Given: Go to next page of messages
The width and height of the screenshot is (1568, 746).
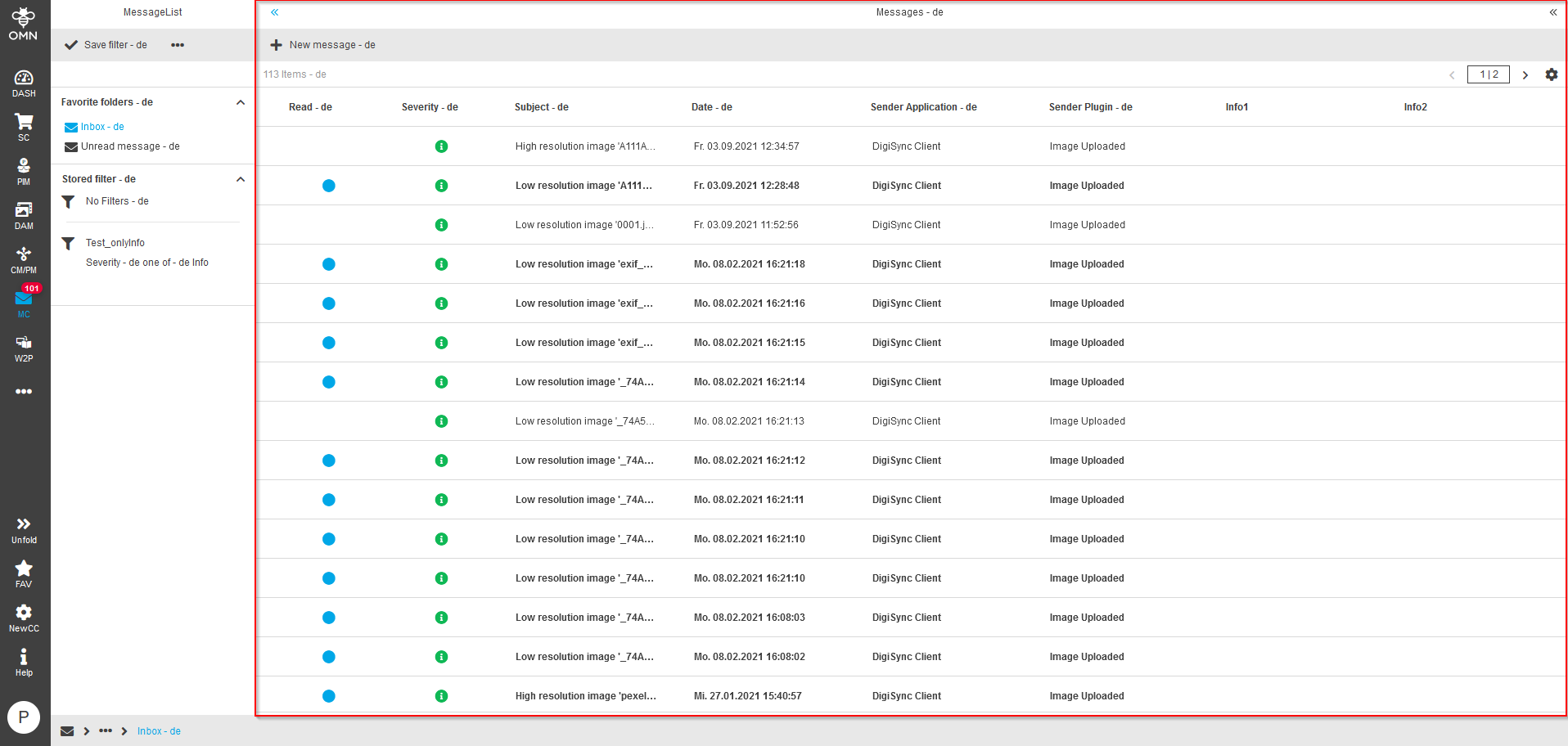Looking at the screenshot, I should (x=1525, y=75).
